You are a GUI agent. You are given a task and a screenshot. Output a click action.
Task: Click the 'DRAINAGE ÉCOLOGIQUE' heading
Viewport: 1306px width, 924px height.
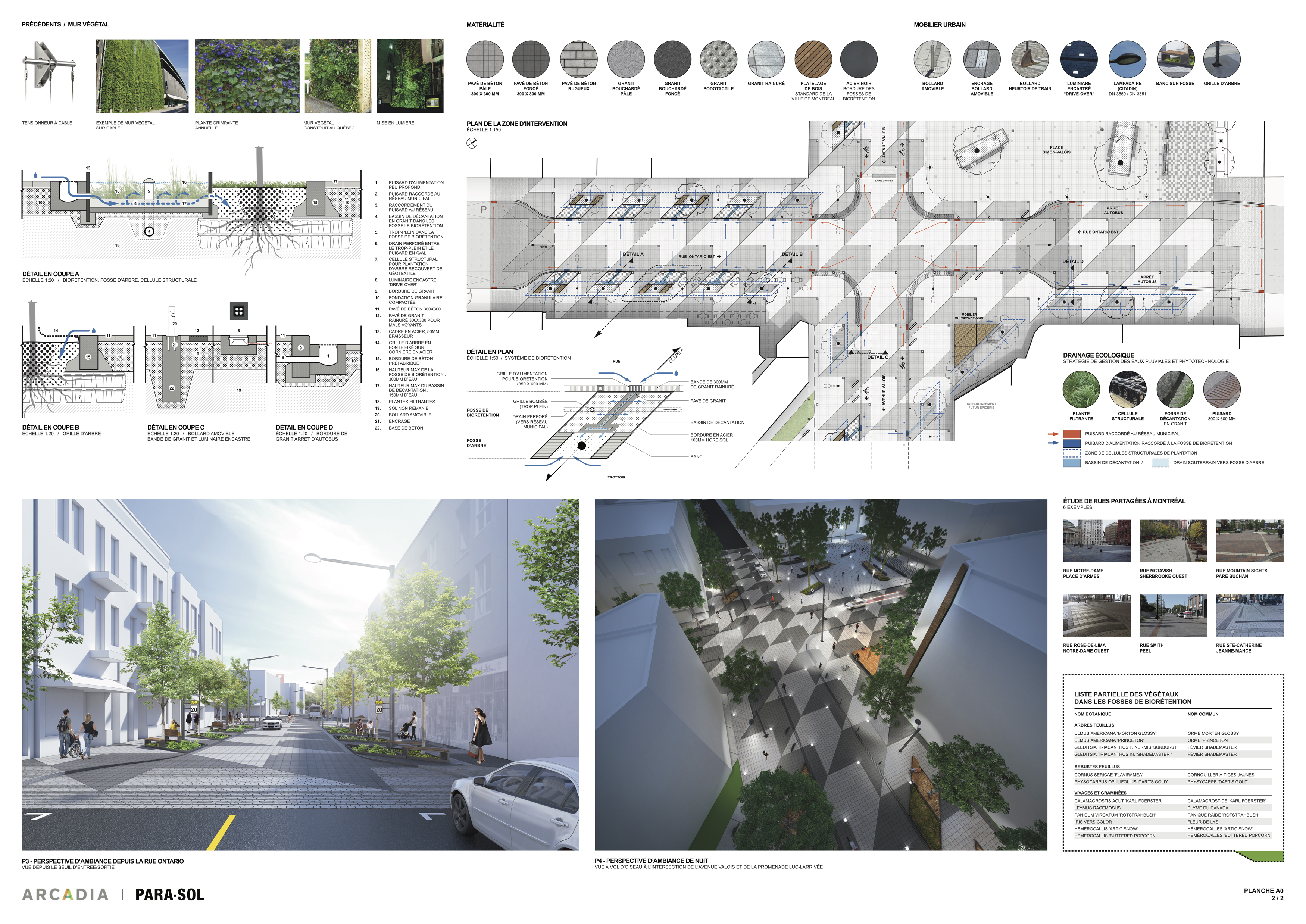click(1099, 355)
